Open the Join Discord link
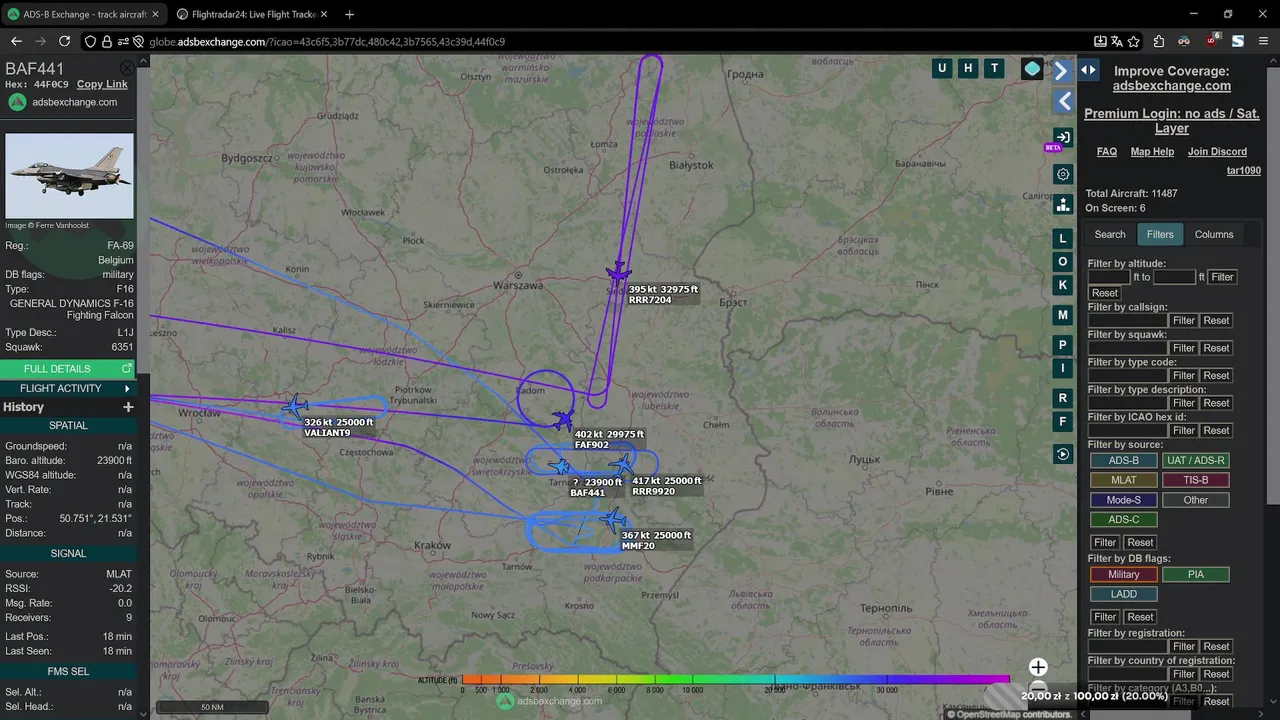Viewport: 1280px width, 720px height. point(1217,152)
